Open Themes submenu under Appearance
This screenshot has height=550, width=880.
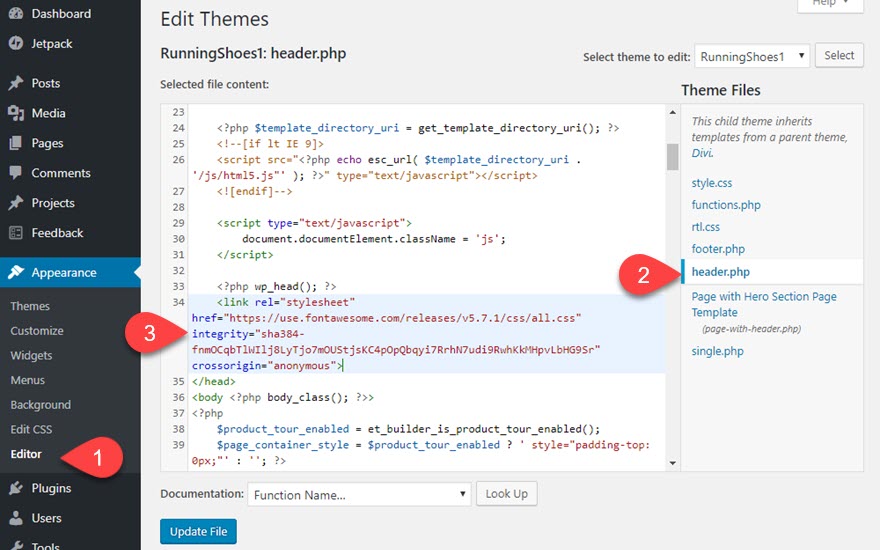[30, 306]
